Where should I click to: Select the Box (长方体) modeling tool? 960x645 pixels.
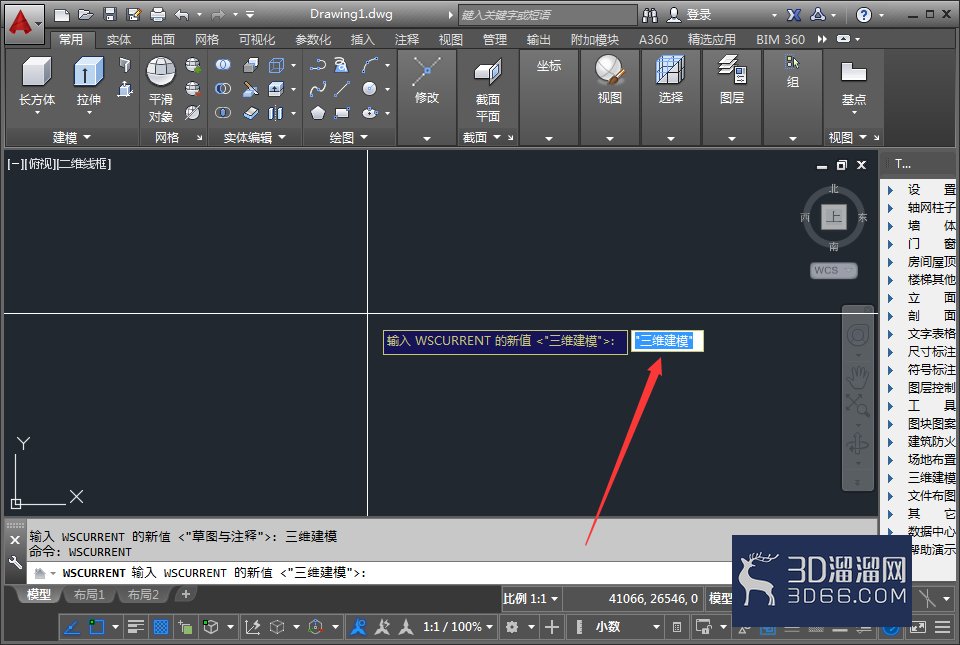37,81
